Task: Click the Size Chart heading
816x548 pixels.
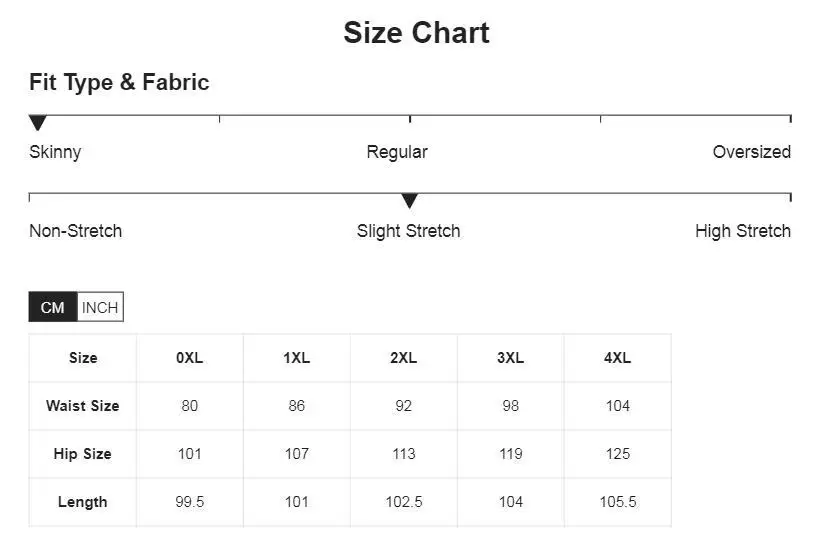Action: [x=416, y=32]
